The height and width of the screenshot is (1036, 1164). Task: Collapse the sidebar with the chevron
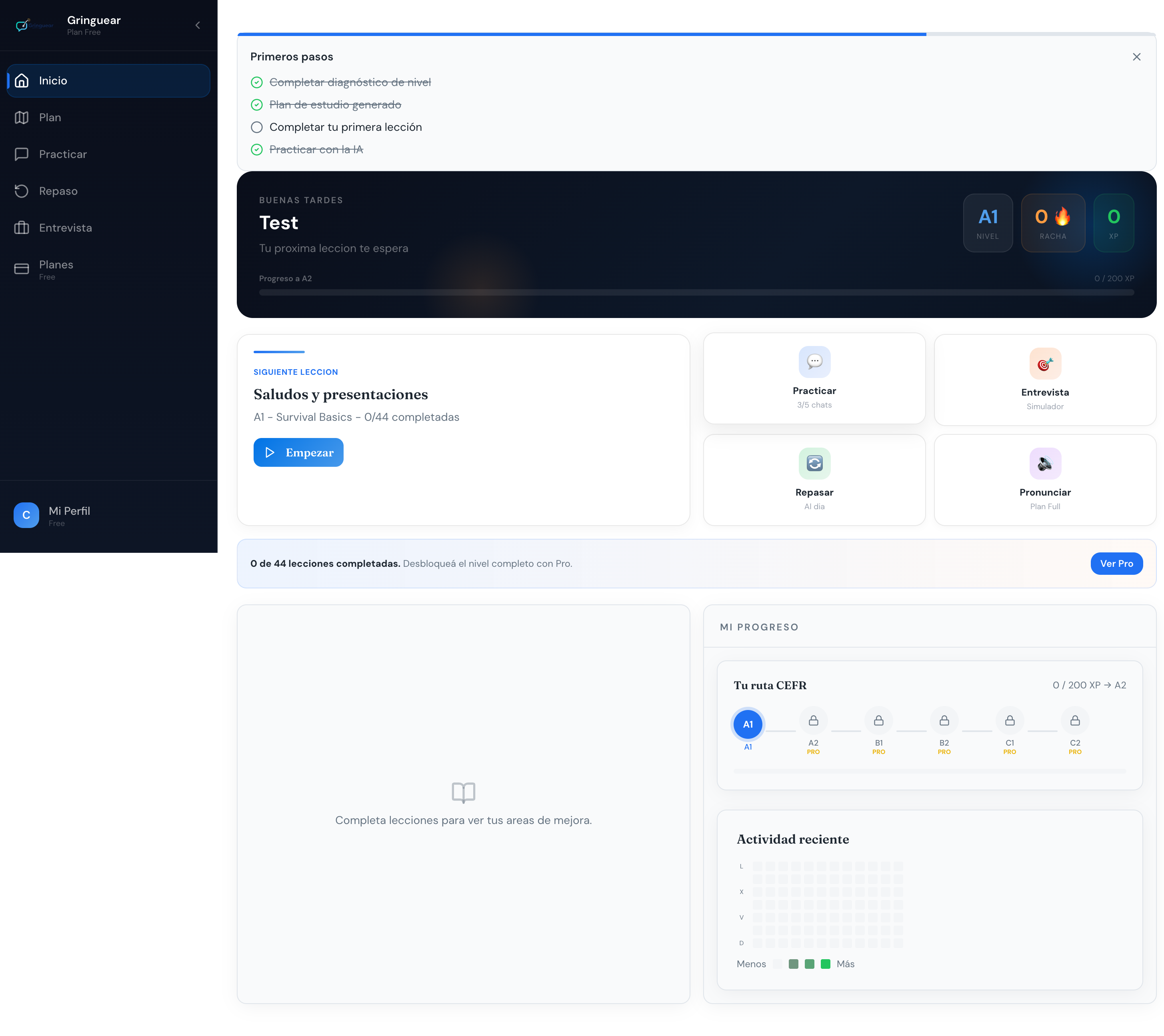tap(198, 25)
